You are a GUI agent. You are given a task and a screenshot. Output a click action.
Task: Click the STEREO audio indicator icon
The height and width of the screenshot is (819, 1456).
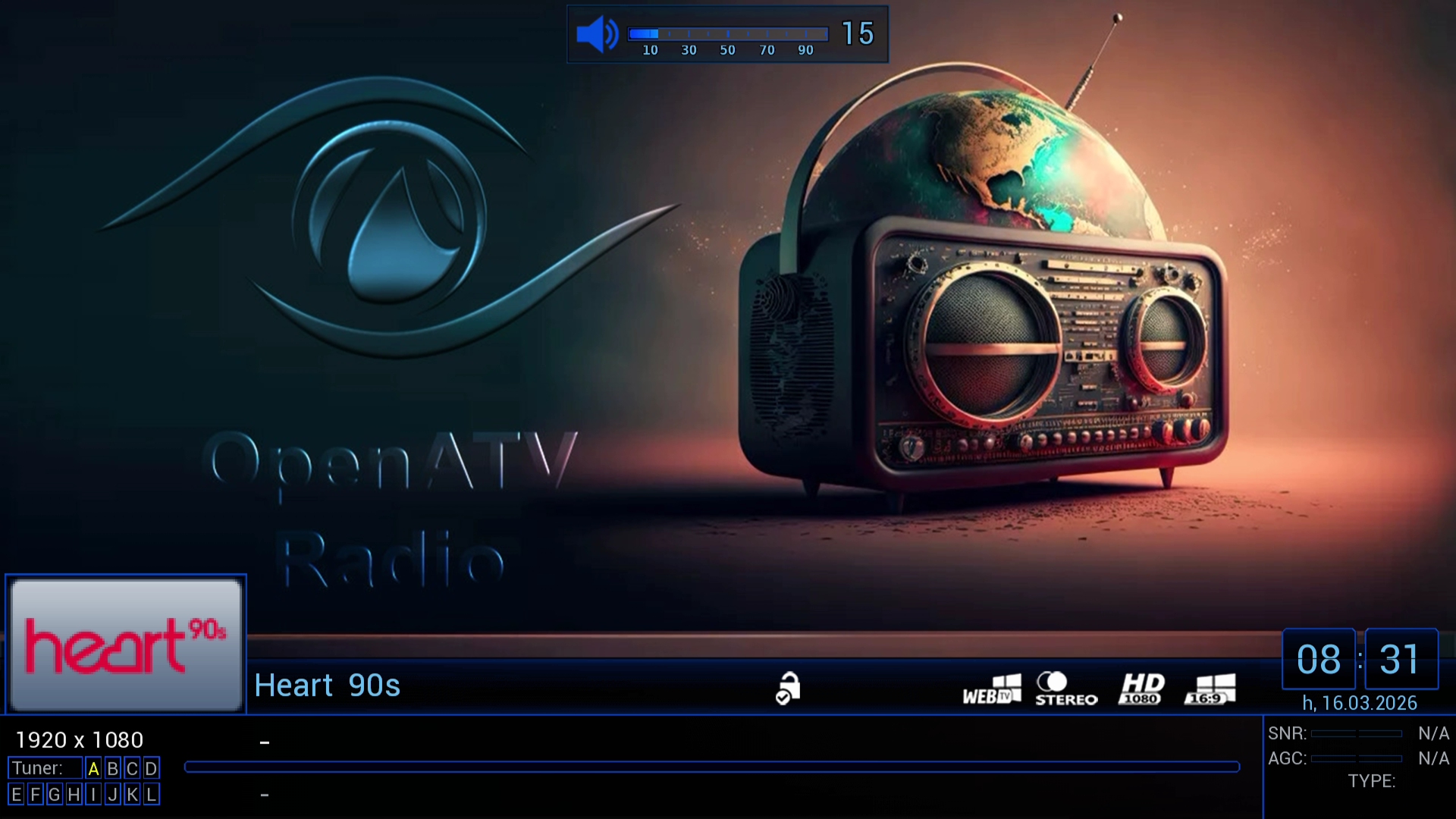pos(1065,689)
